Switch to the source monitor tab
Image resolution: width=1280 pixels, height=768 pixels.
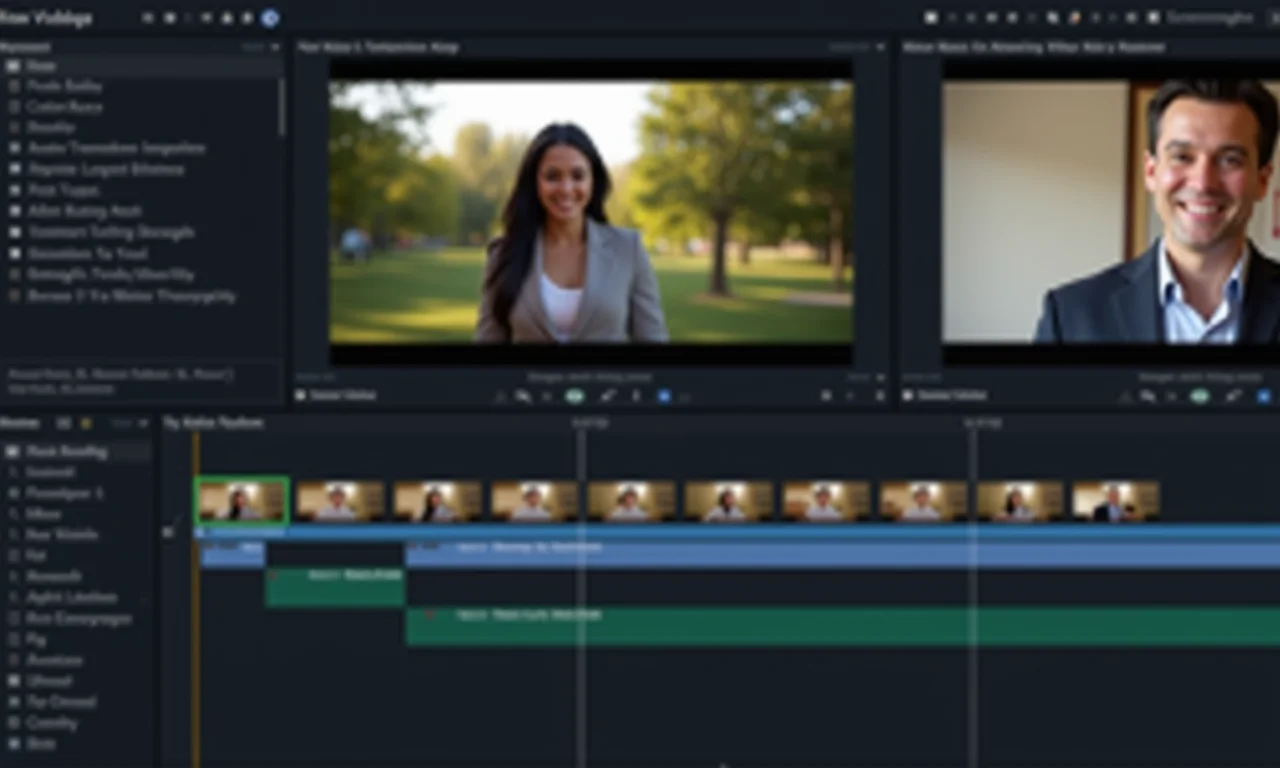tap(380, 47)
